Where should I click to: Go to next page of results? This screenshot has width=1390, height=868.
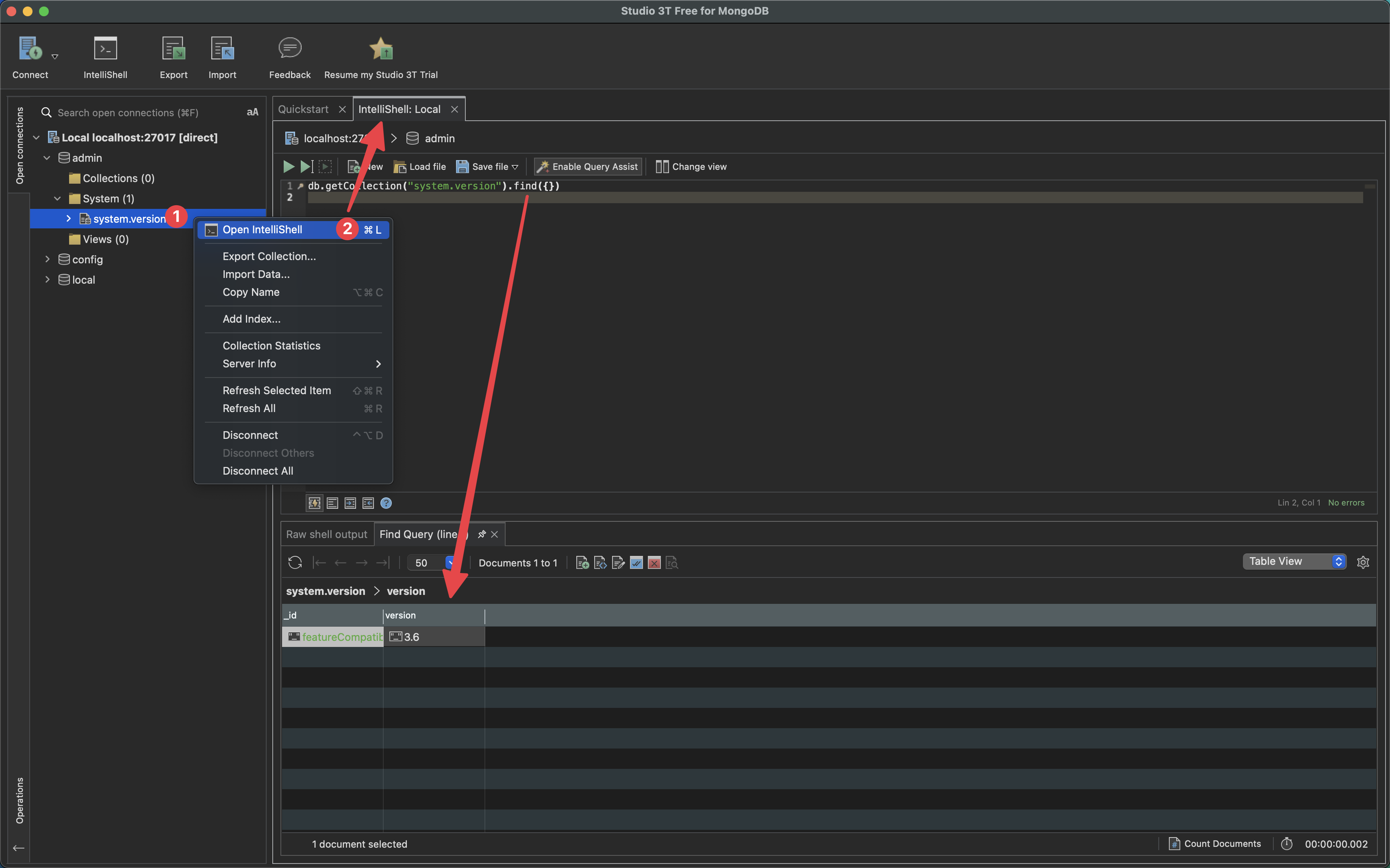click(x=362, y=562)
